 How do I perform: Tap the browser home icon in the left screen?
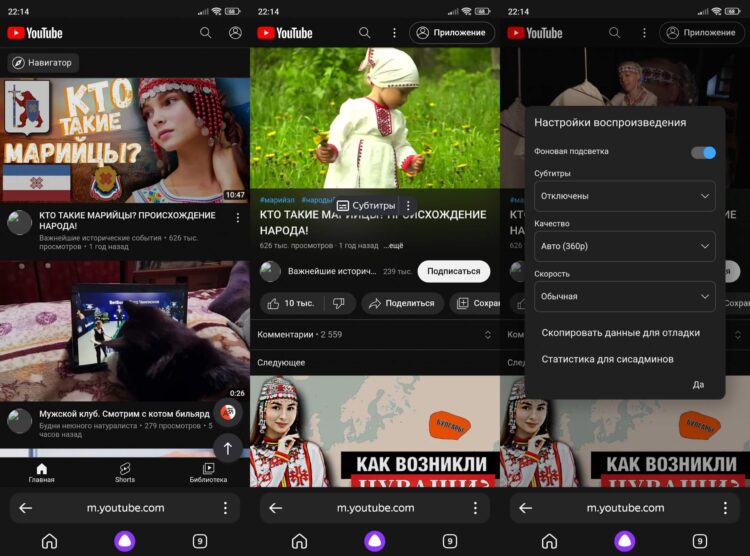point(49,541)
